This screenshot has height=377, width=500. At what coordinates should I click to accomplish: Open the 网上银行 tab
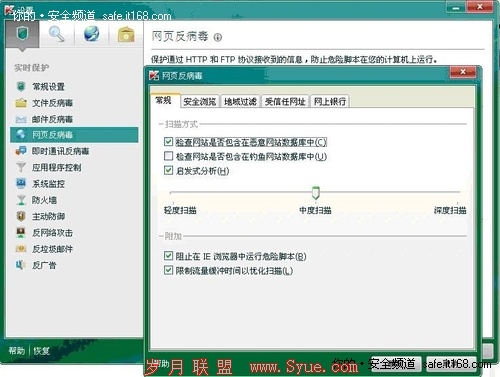pos(330,101)
